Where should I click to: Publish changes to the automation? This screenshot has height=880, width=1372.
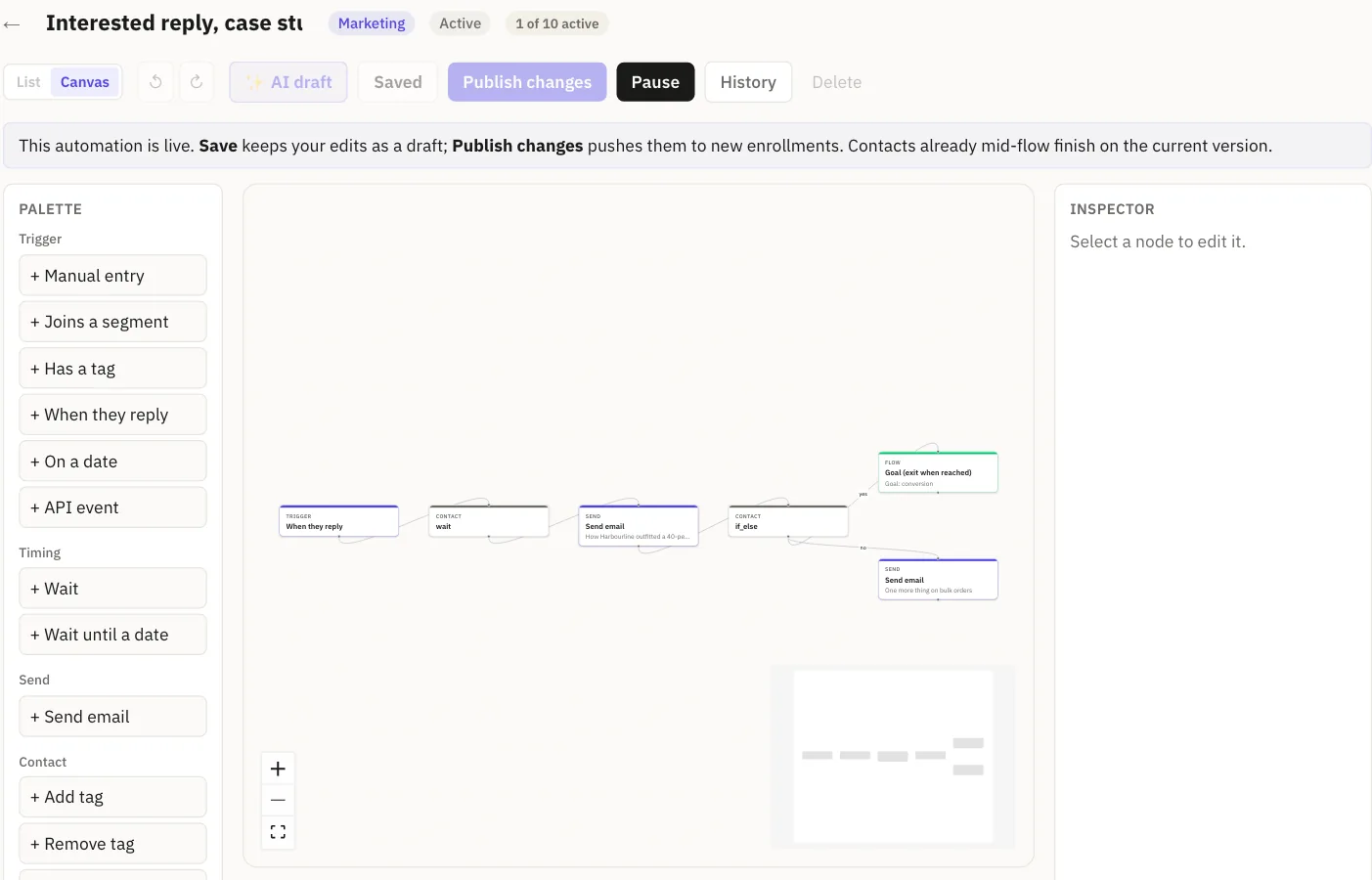[527, 82]
